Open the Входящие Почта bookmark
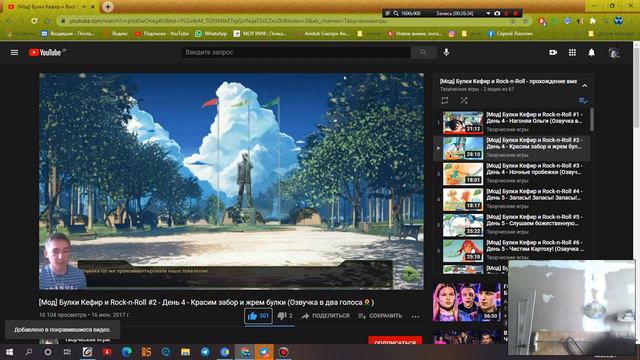The image size is (640, 360). tap(68, 33)
